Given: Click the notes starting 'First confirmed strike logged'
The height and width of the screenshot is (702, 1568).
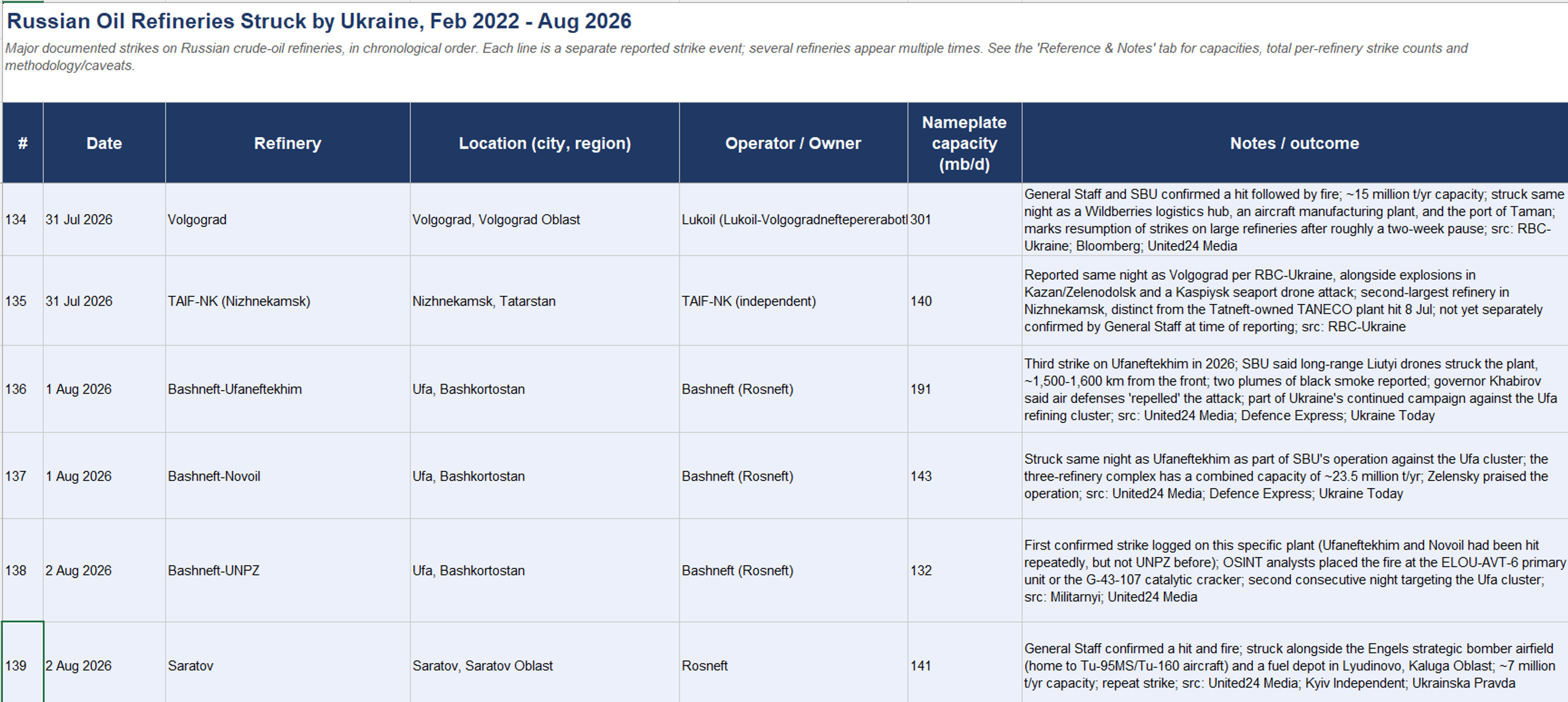Looking at the screenshot, I should (1295, 570).
